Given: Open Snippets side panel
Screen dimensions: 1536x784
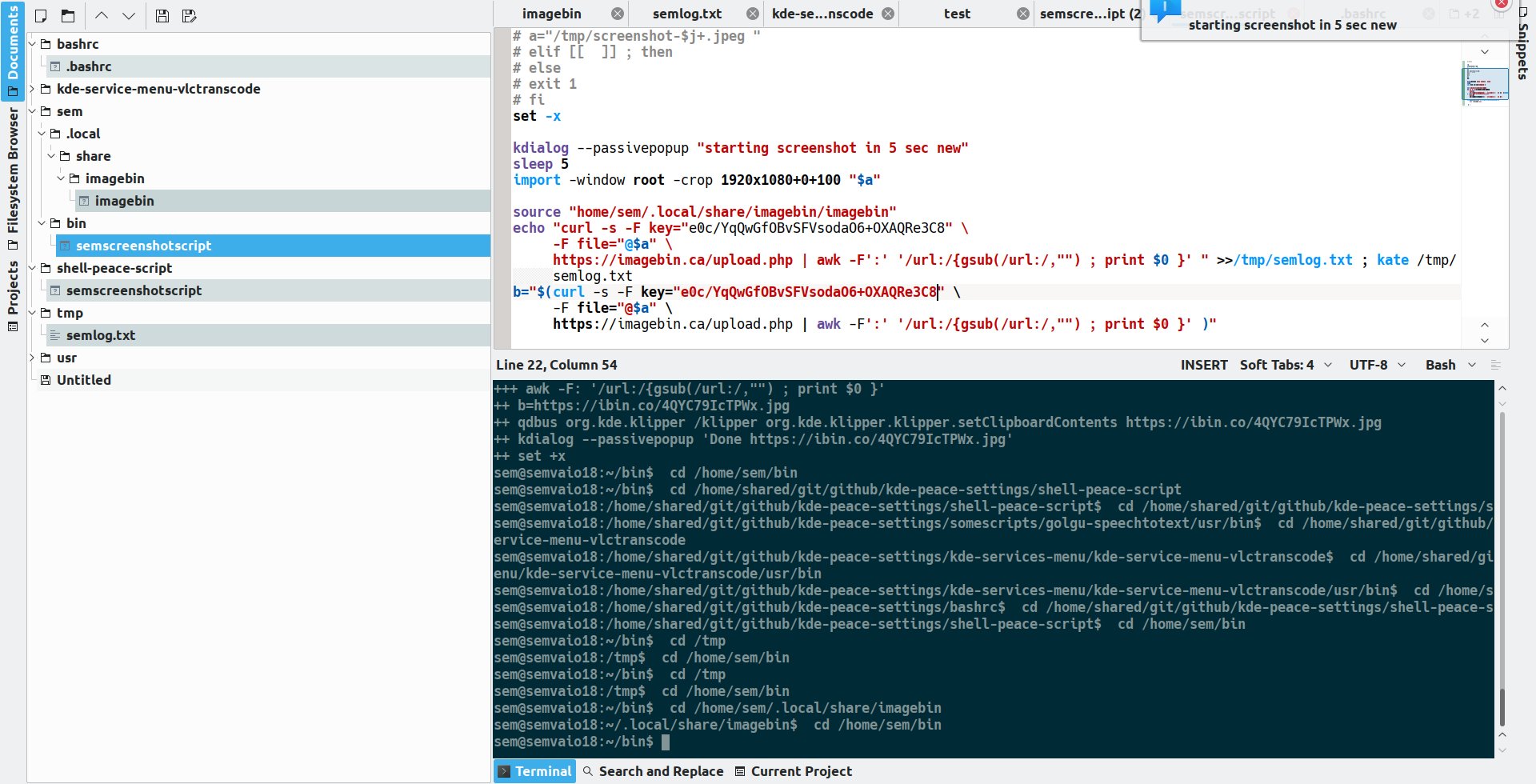Looking at the screenshot, I should pos(1522,44).
